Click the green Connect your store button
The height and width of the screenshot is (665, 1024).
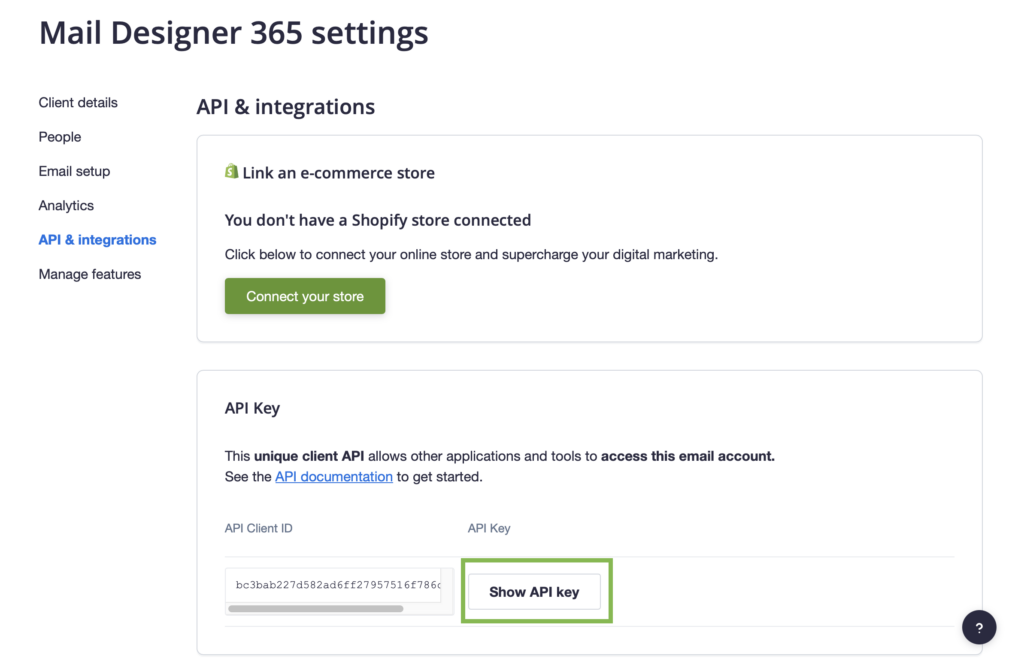(x=305, y=296)
